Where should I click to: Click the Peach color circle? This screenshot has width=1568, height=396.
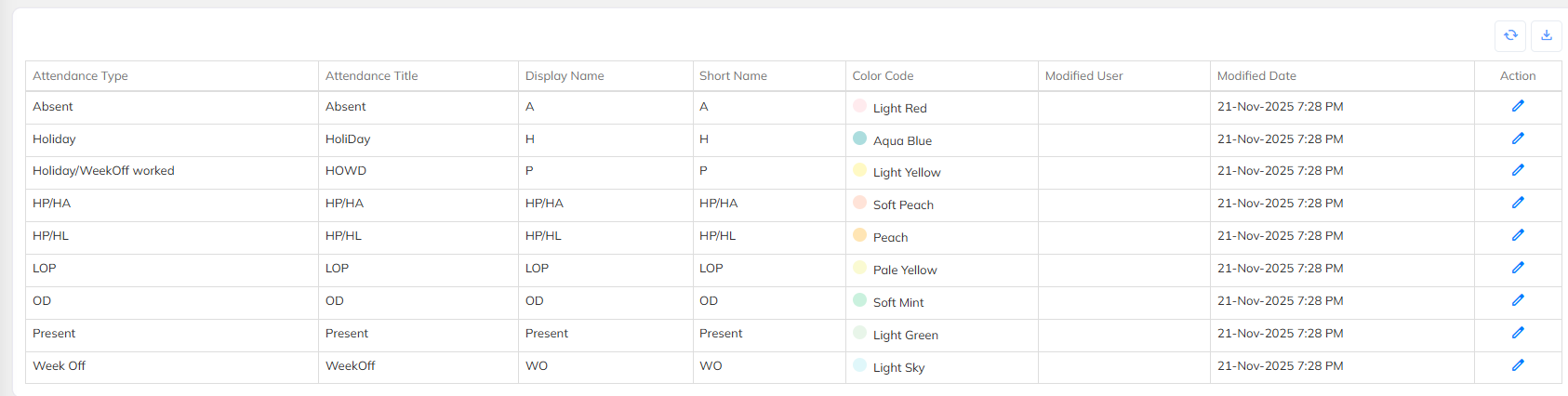tap(860, 235)
